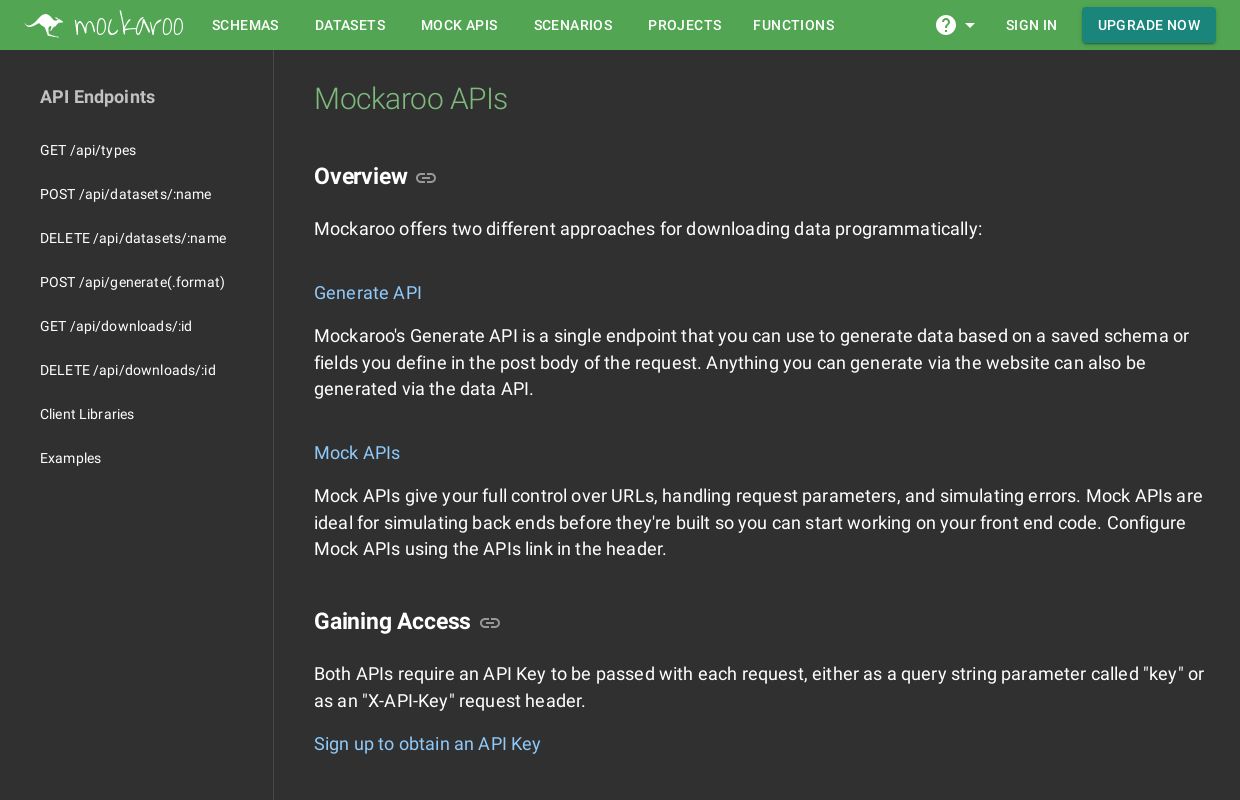Click the Gaining Access heading text
Viewport: 1240px width, 800px height.
pos(392,622)
